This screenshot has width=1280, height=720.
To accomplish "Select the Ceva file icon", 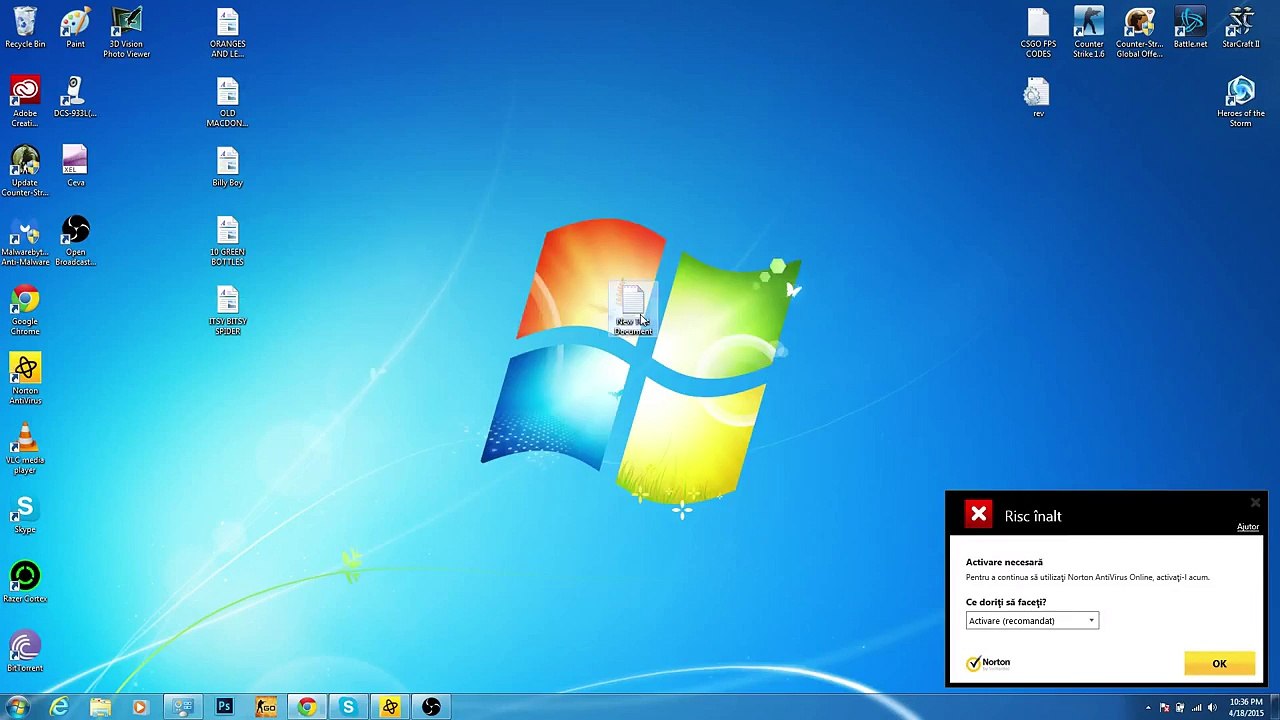I will click(x=75, y=166).
